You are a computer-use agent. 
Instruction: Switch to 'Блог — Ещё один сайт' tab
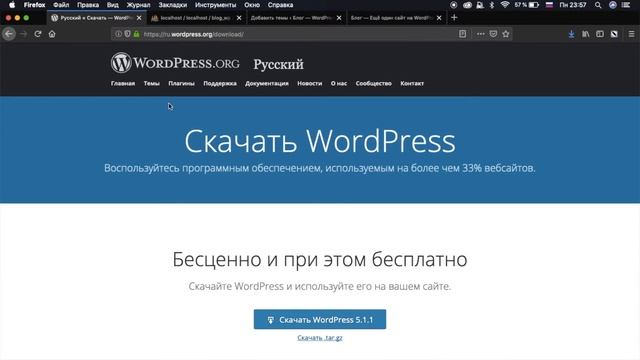[x=396, y=18]
